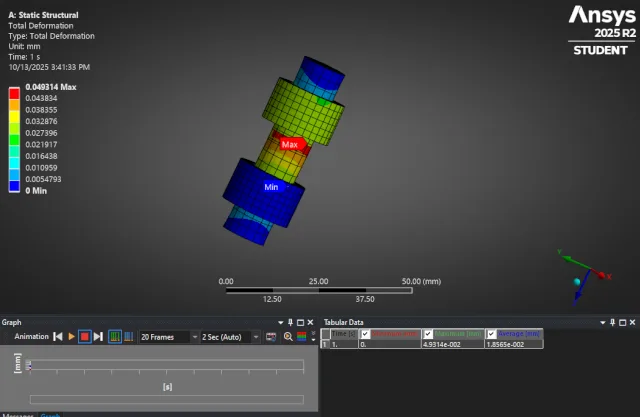The height and width of the screenshot is (417, 640).
Task: Click the blue Min probe label
Action: (273, 187)
